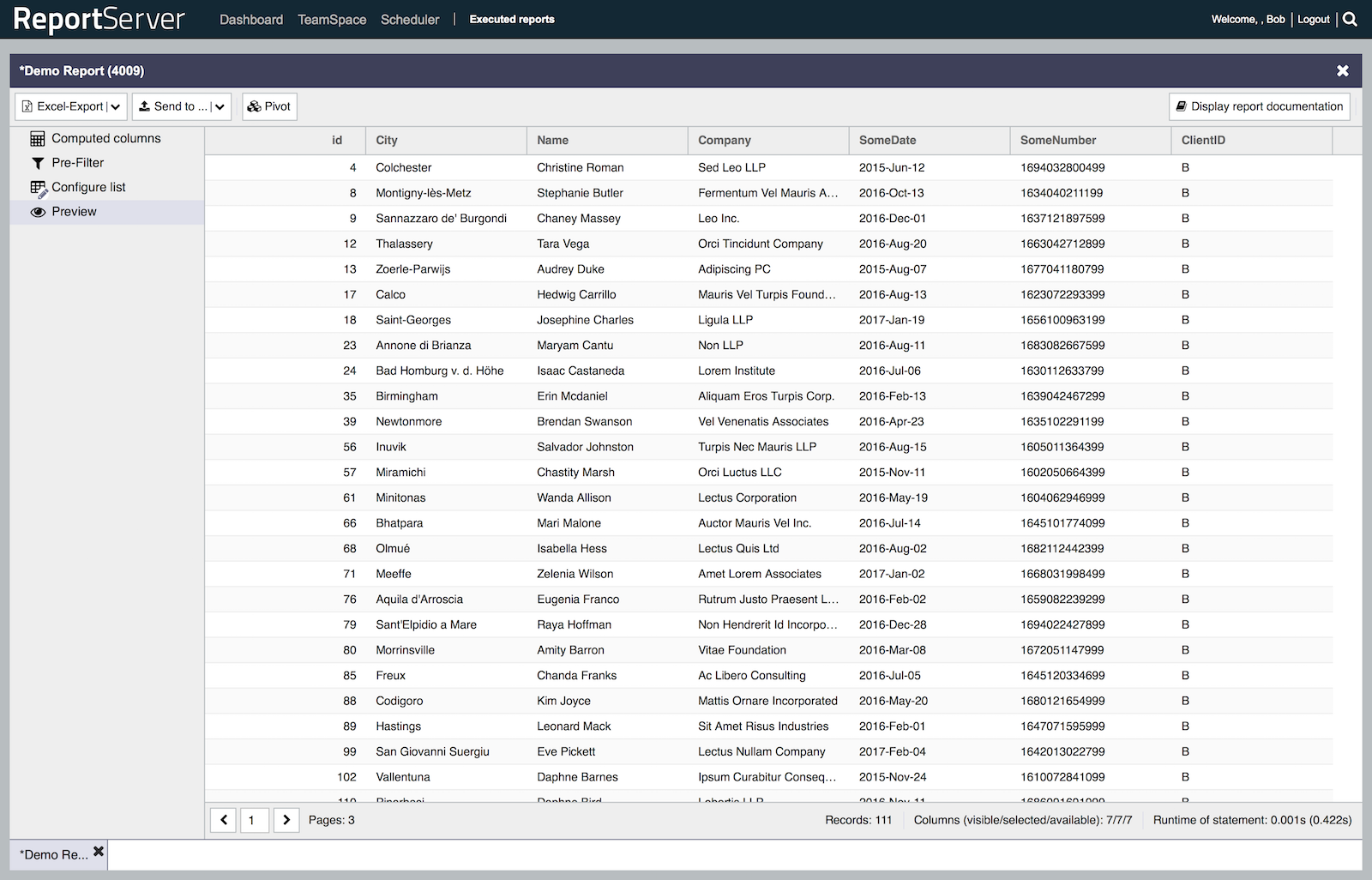Click the Pivot cubes icon
The image size is (1372, 880).
tap(254, 106)
